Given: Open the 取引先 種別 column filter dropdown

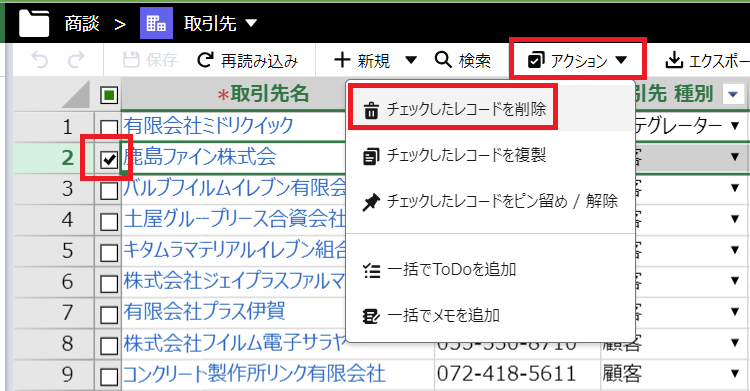Looking at the screenshot, I should click(x=733, y=94).
